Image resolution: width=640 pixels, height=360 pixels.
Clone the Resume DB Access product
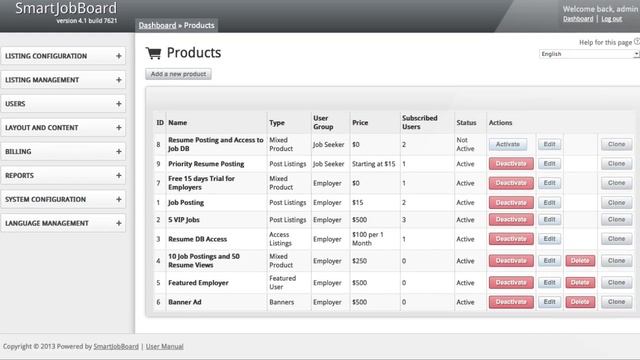(x=616, y=239)
